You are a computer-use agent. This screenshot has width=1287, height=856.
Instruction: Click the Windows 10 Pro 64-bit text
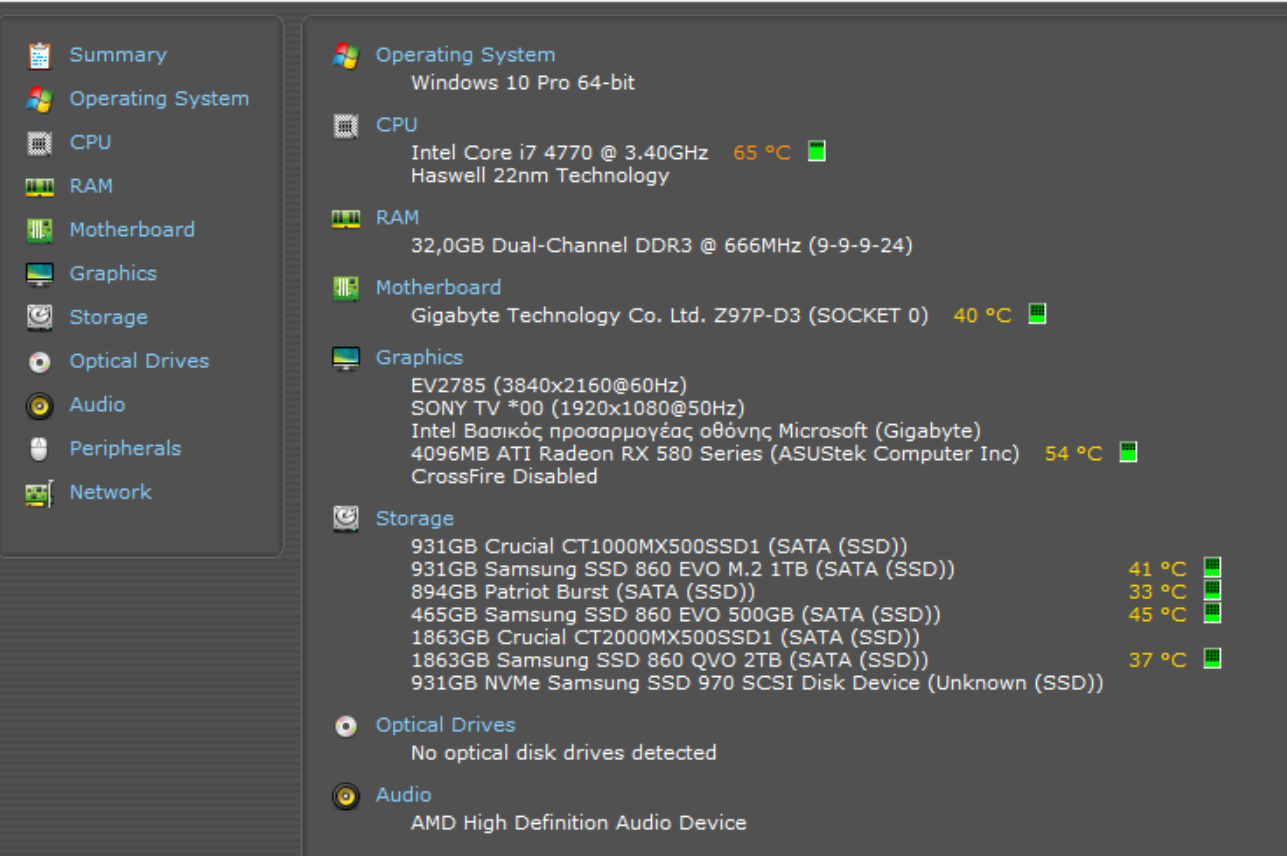(523, 83)
